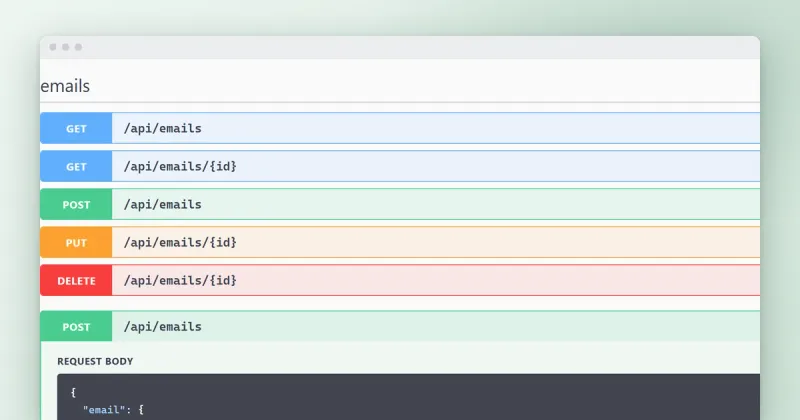The height and width of the screenshot is (420, 800).
Task: Click the /api/emails path above REQUEST BODY
Action: pyautogui.click(x=163, y=327)
